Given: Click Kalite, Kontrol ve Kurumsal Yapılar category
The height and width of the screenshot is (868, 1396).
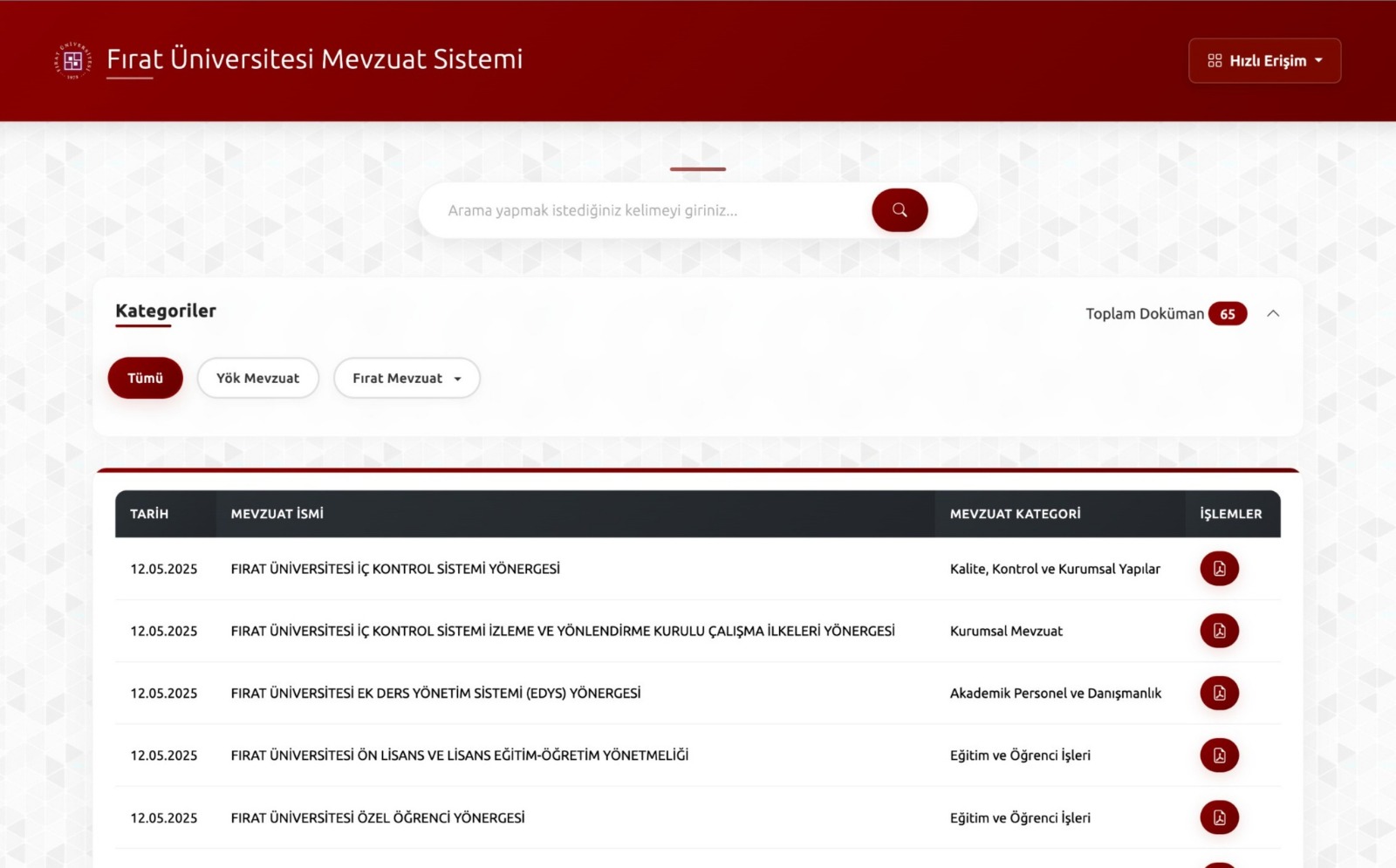Looking at the screenshot, I should coord(1055,569).
